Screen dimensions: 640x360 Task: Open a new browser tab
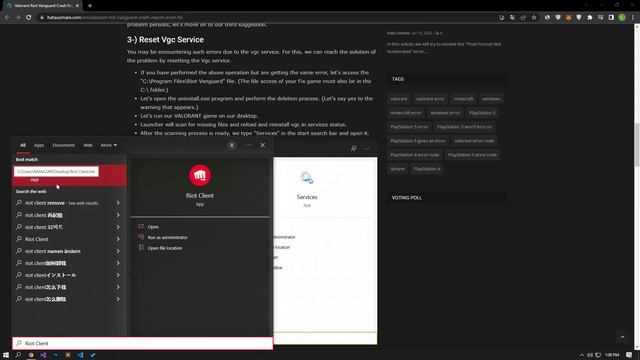90,6
